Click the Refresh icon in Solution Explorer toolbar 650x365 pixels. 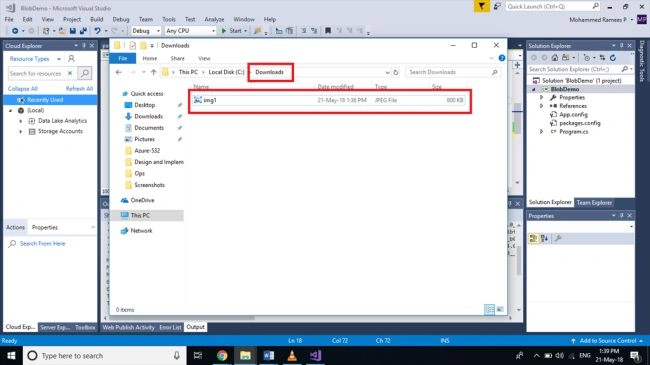click(613, 58)
